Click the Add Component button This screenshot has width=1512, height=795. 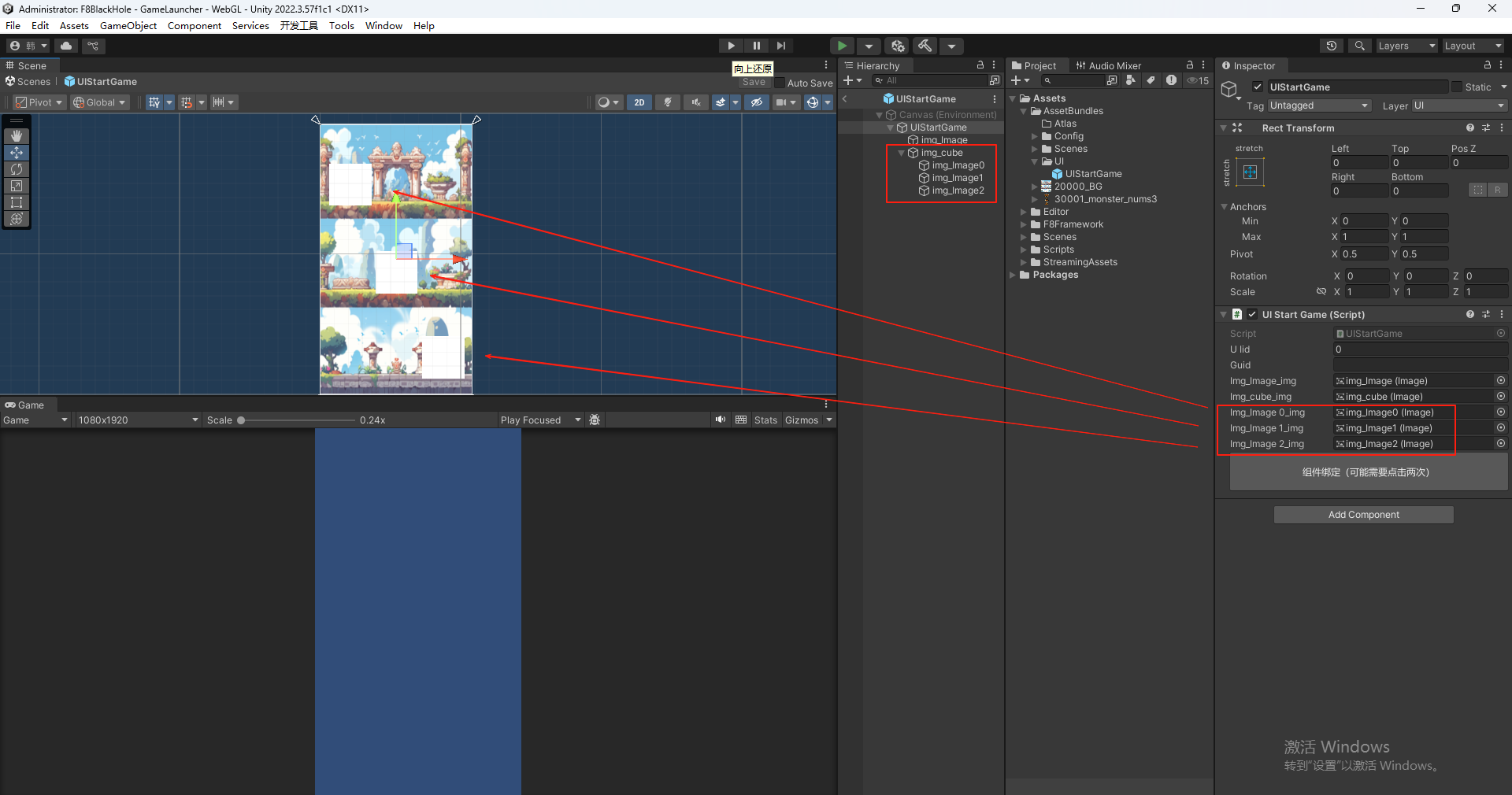click(x=1363, y=514)
